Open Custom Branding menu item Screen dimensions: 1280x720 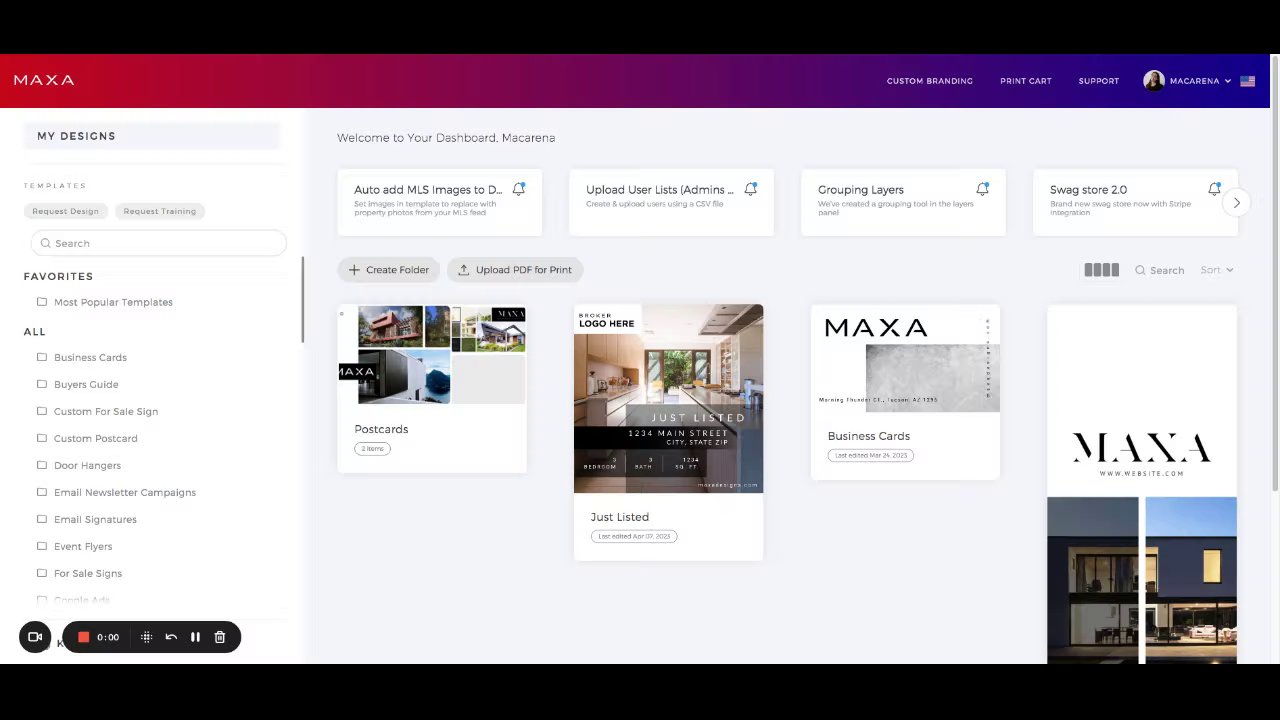(x=930, y=81)
